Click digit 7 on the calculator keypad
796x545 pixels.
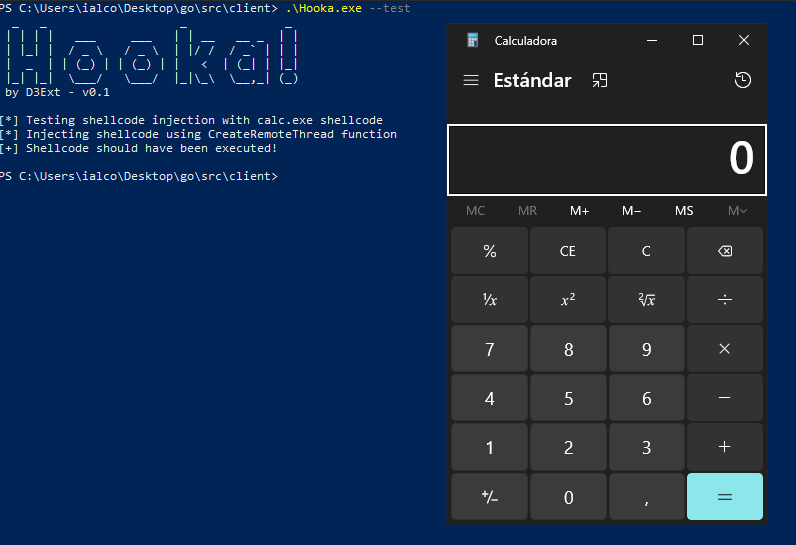[489, 349]
